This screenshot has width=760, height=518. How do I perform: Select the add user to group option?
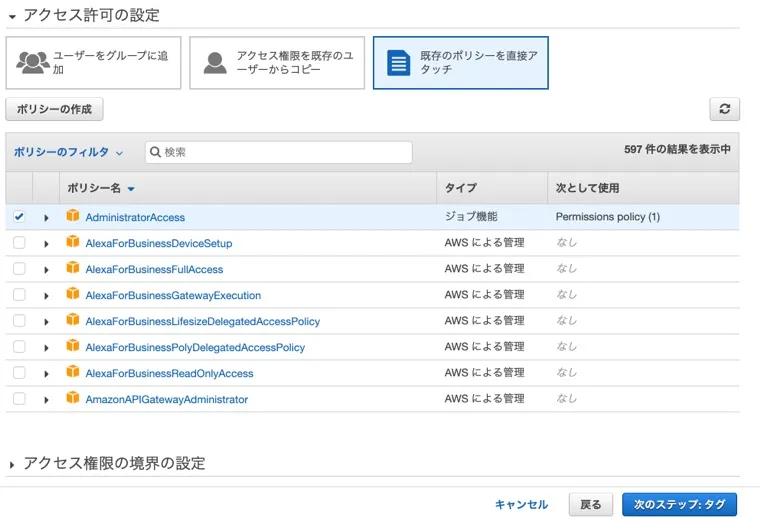pos(93,63)
